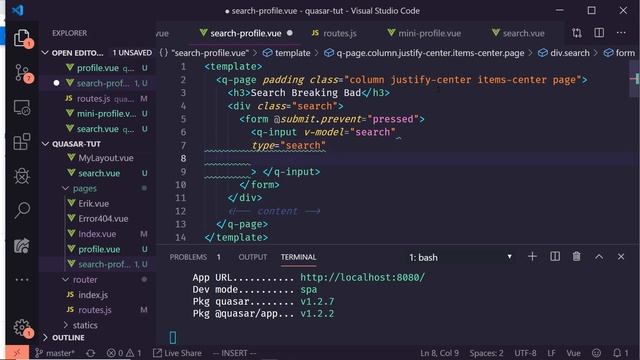640x360 pixels.
Task: Click the http://localhost:8080/ link in terminal
Action: click(362, 278)
